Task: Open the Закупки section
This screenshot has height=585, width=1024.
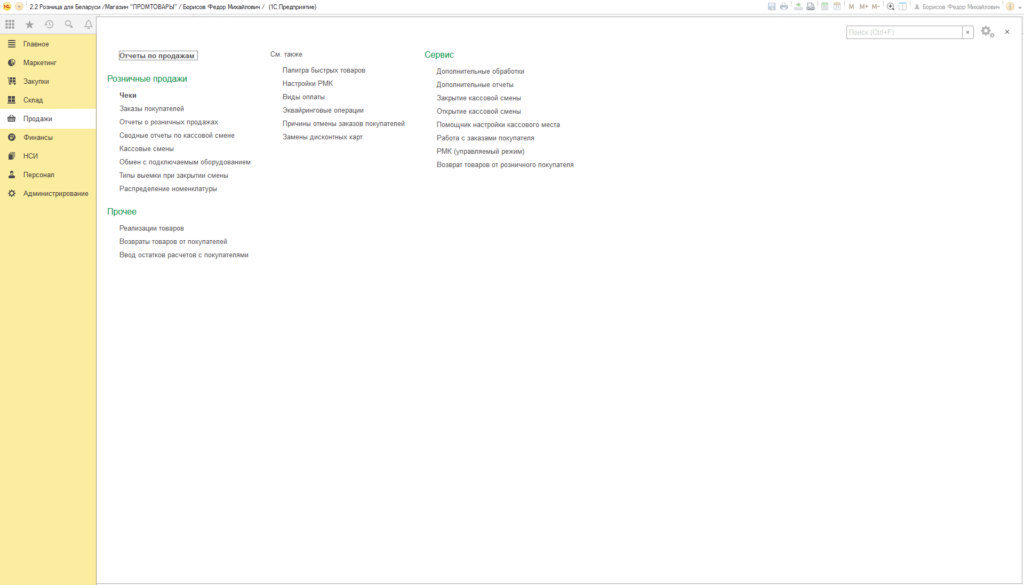Action: coord(48,82)
